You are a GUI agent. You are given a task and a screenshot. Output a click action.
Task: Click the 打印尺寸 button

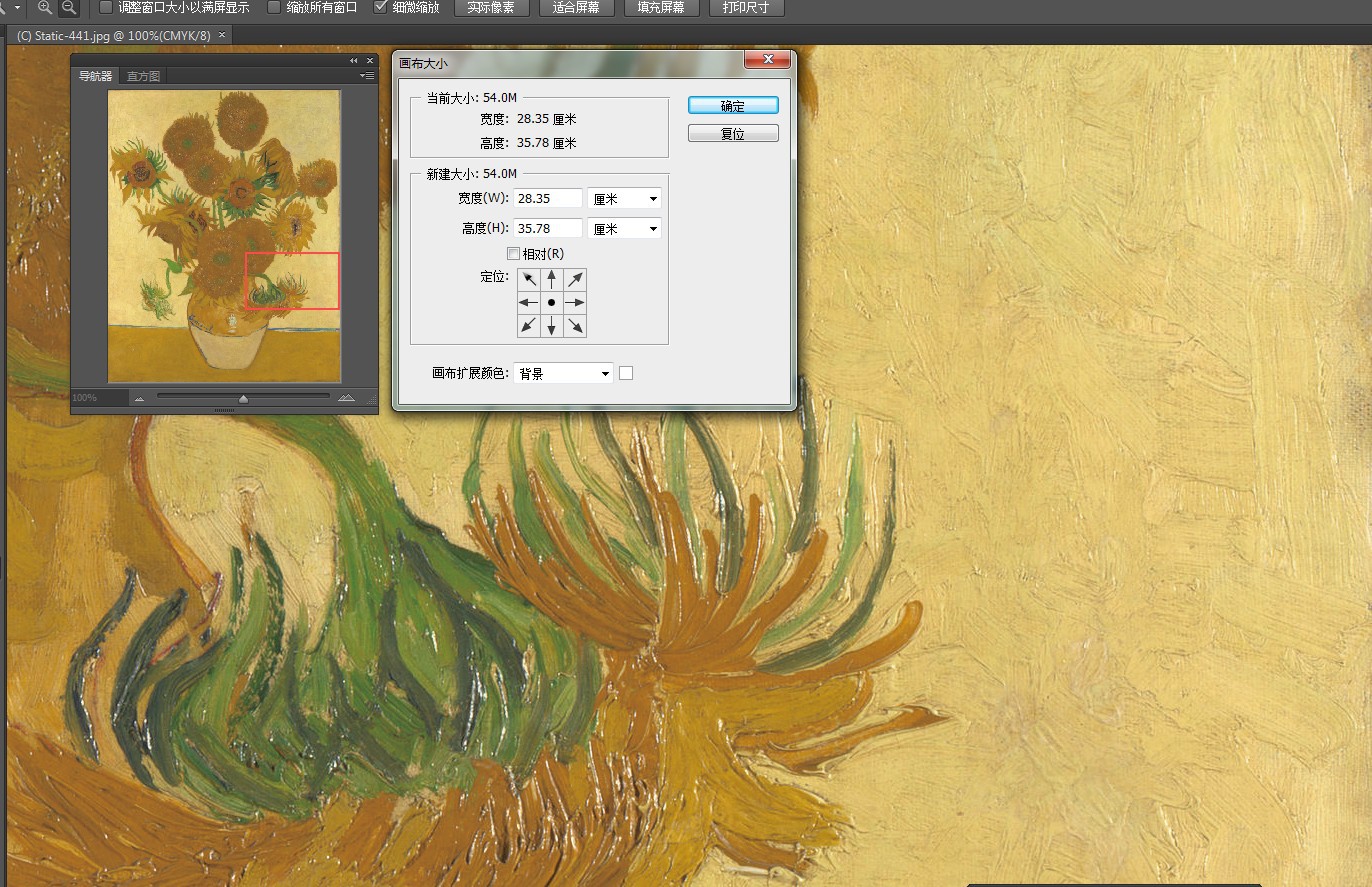click(746, 8)
